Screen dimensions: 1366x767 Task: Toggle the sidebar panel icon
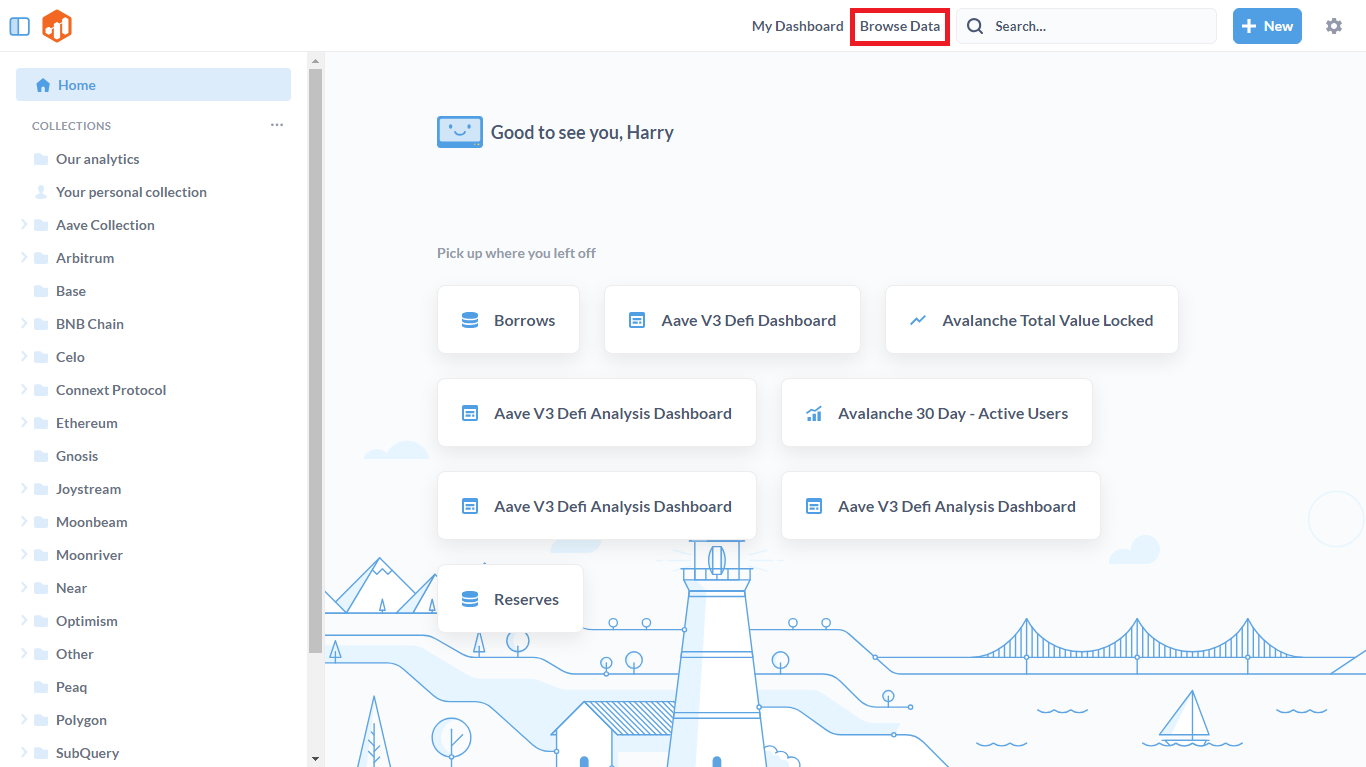pyautogui.click(x=19, y=26)
